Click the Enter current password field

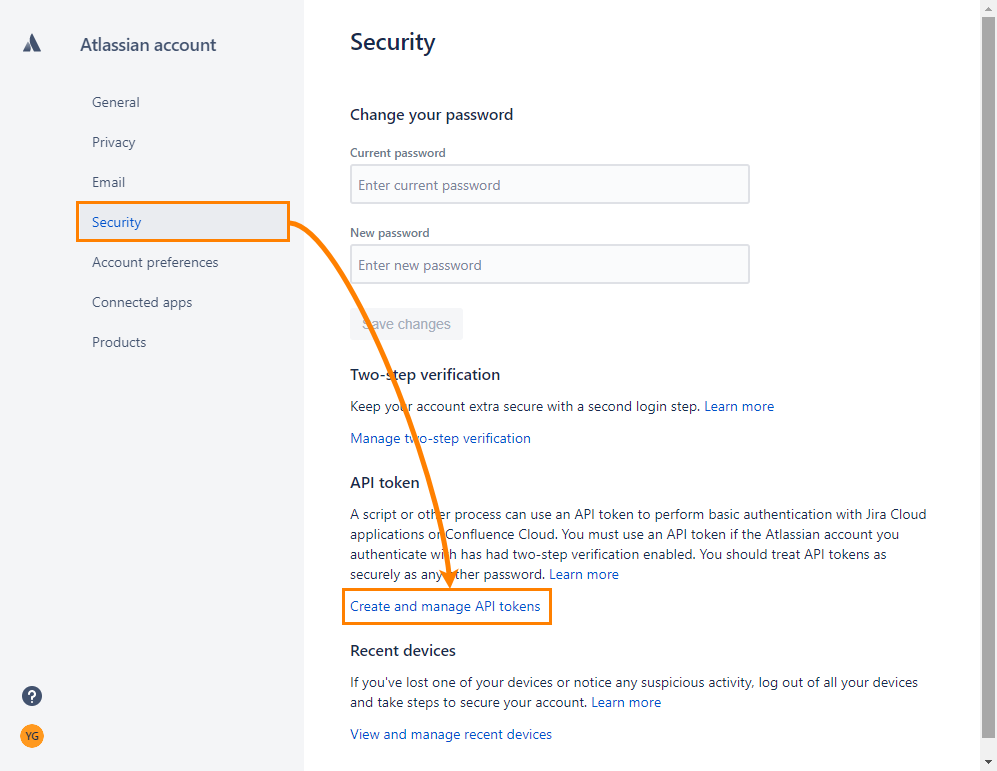[549, 184]
